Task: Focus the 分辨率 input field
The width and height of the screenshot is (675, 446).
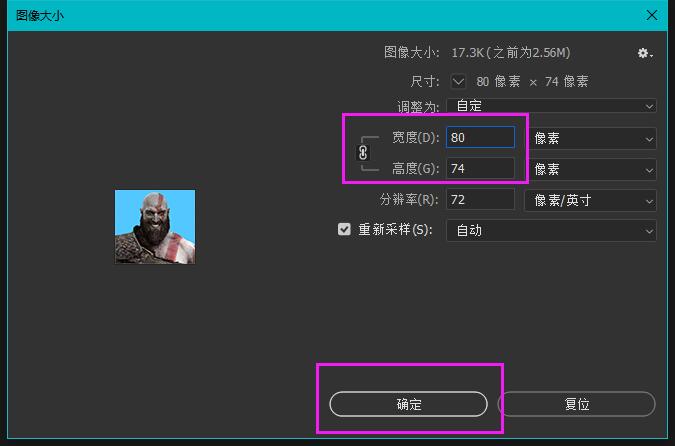Action: (480, 199)
